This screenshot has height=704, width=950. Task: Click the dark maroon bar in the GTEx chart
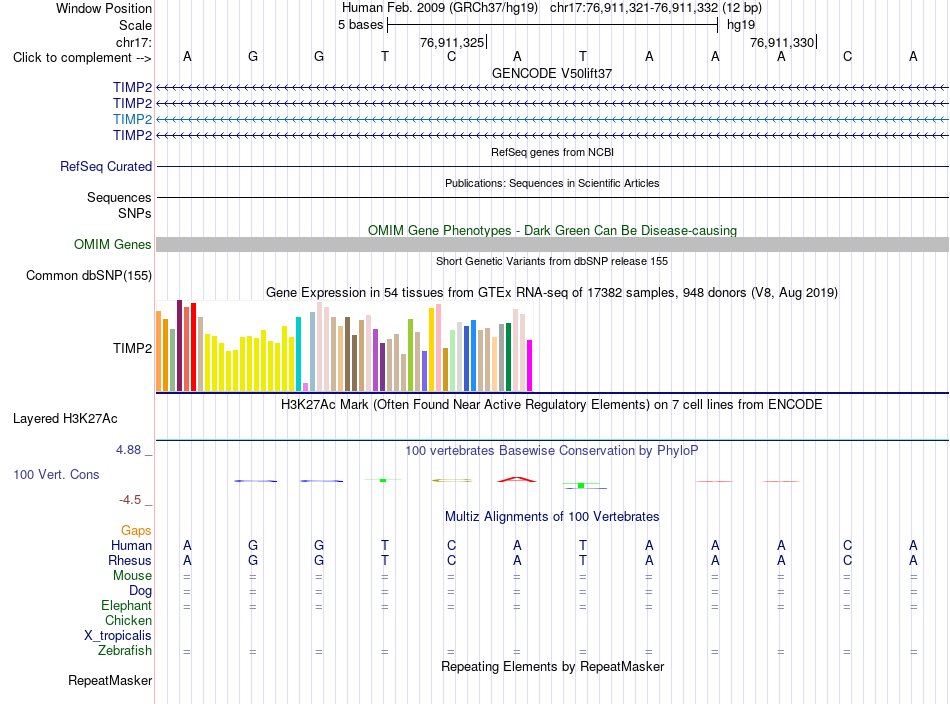[x=179, y=345]
